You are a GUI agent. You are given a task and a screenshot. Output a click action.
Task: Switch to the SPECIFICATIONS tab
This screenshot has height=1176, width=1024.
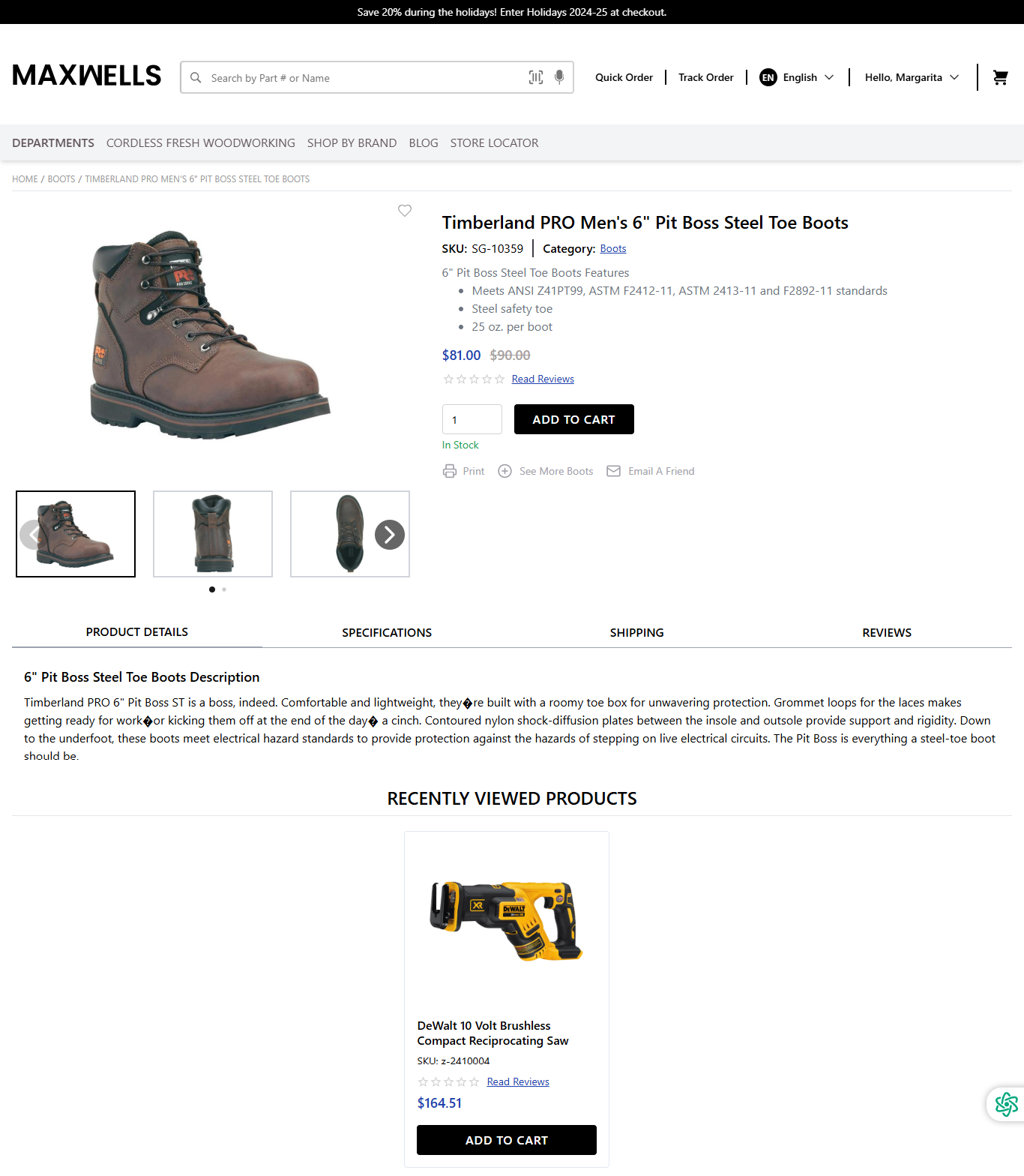click(387, 633)
